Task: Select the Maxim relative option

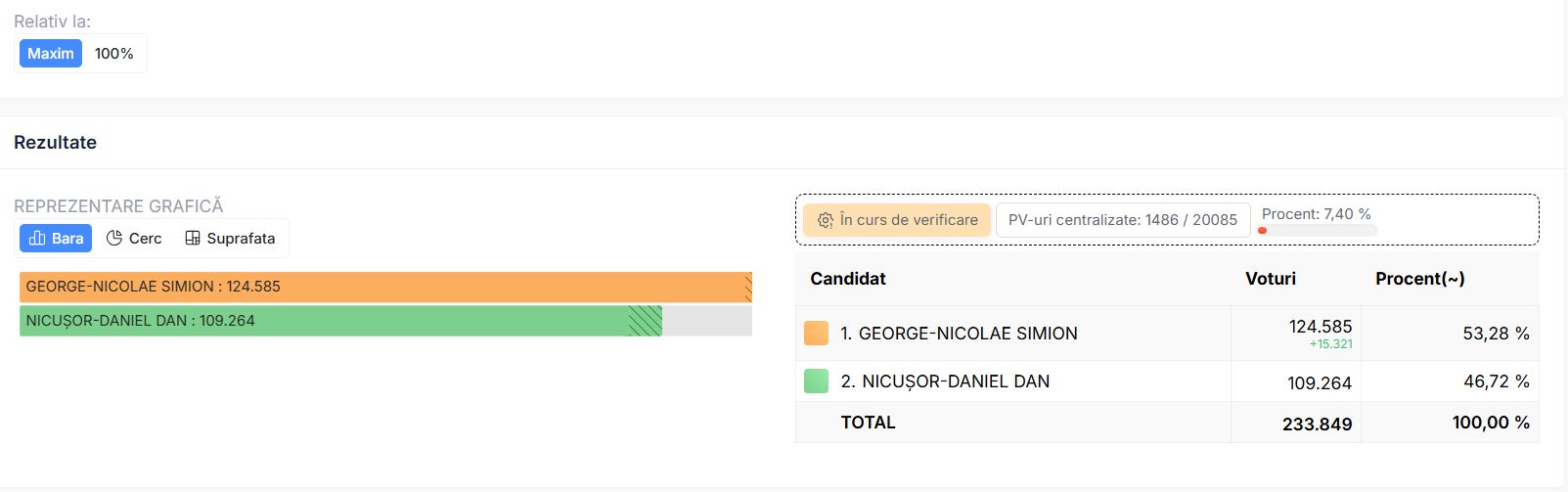Action: point(51,53)
